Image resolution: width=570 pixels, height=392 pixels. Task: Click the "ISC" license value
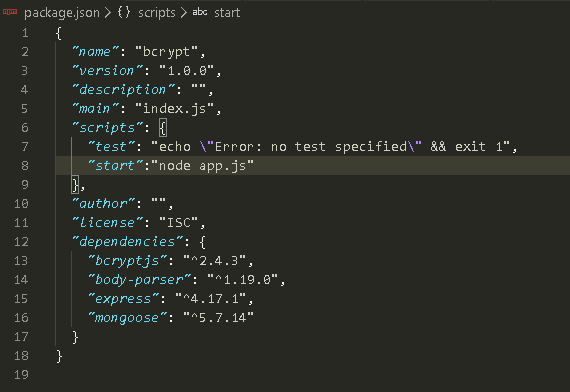178,223
